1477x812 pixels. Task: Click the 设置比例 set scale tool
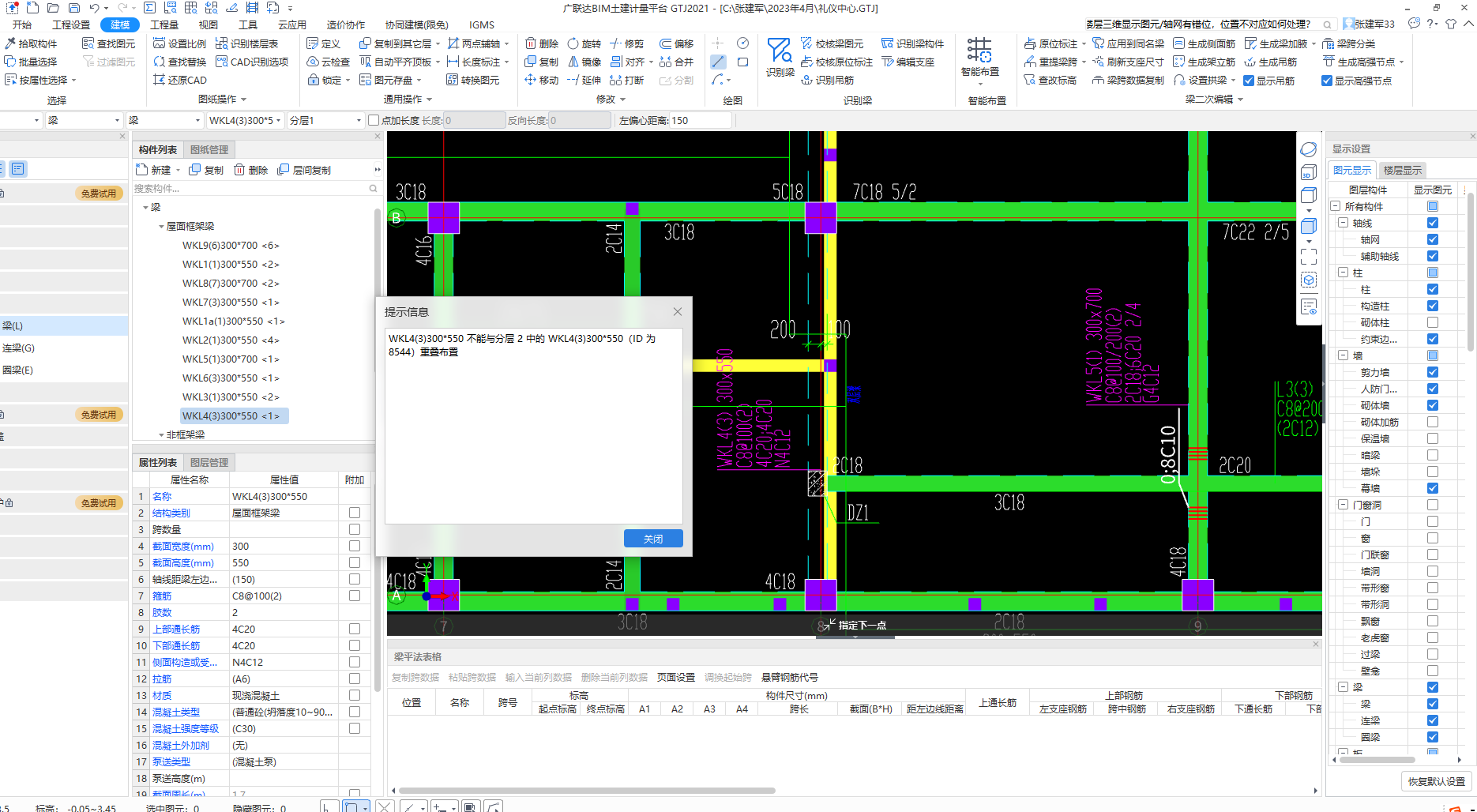(x=179, y=43)
